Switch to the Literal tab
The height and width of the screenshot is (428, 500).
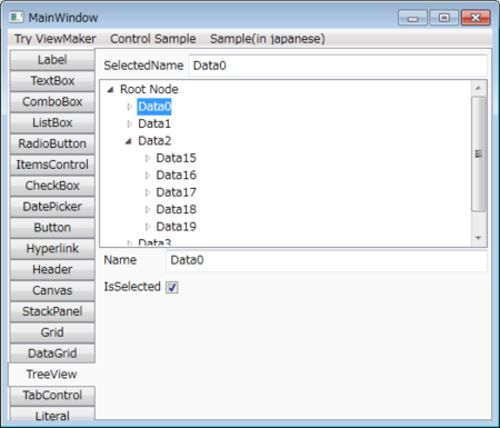pyautogui.click(x=52, y=414)
